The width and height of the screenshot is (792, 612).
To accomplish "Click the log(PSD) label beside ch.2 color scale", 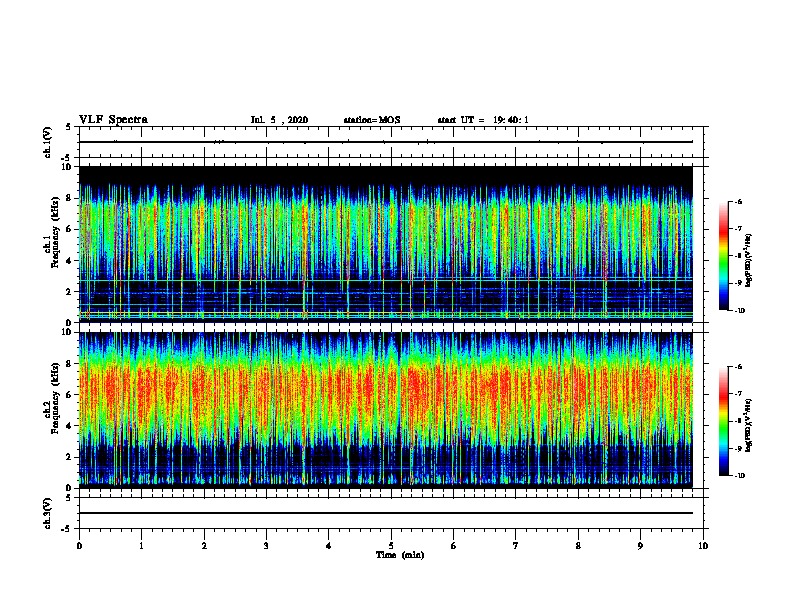I will tap(749, 426).
